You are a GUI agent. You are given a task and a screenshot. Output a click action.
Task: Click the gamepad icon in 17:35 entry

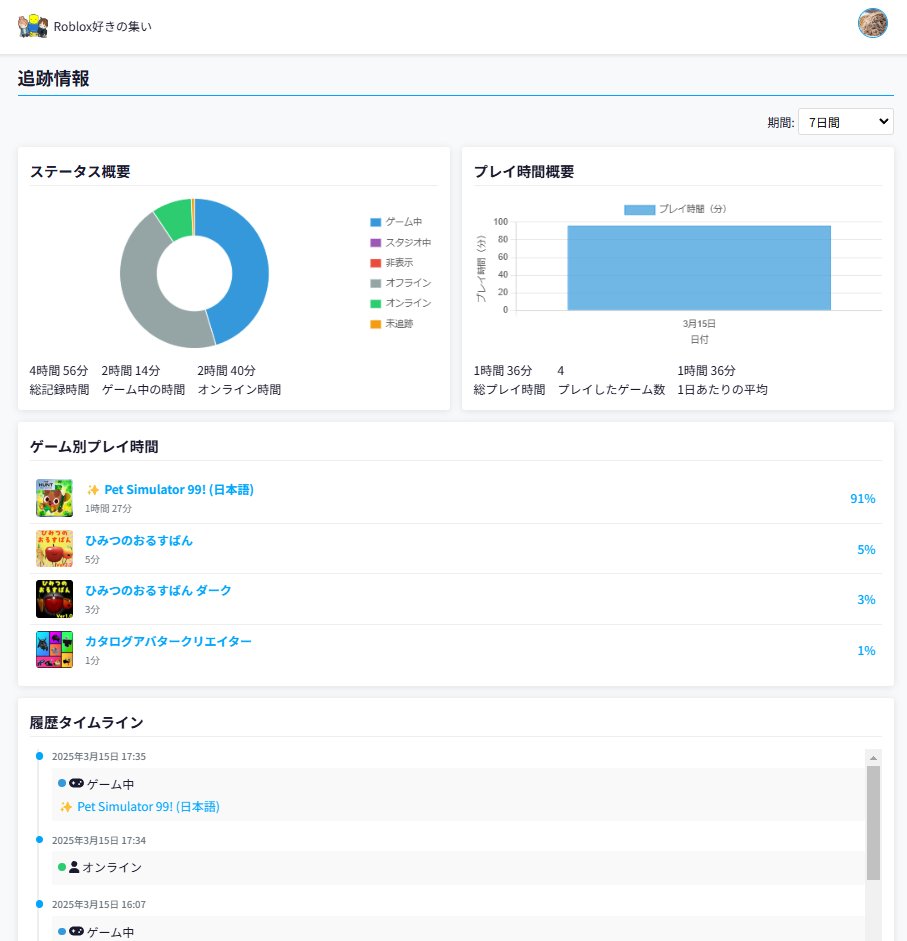coord(77,783)
